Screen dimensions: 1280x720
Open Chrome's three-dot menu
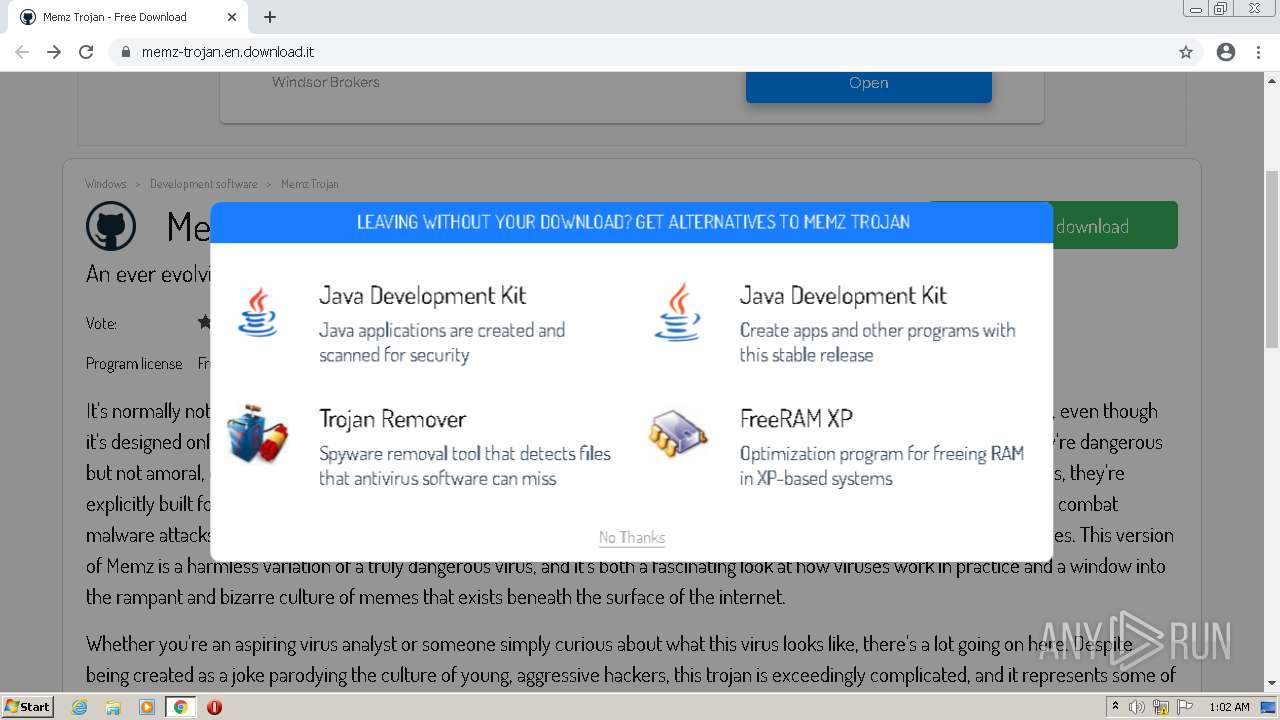(1258, 52)
